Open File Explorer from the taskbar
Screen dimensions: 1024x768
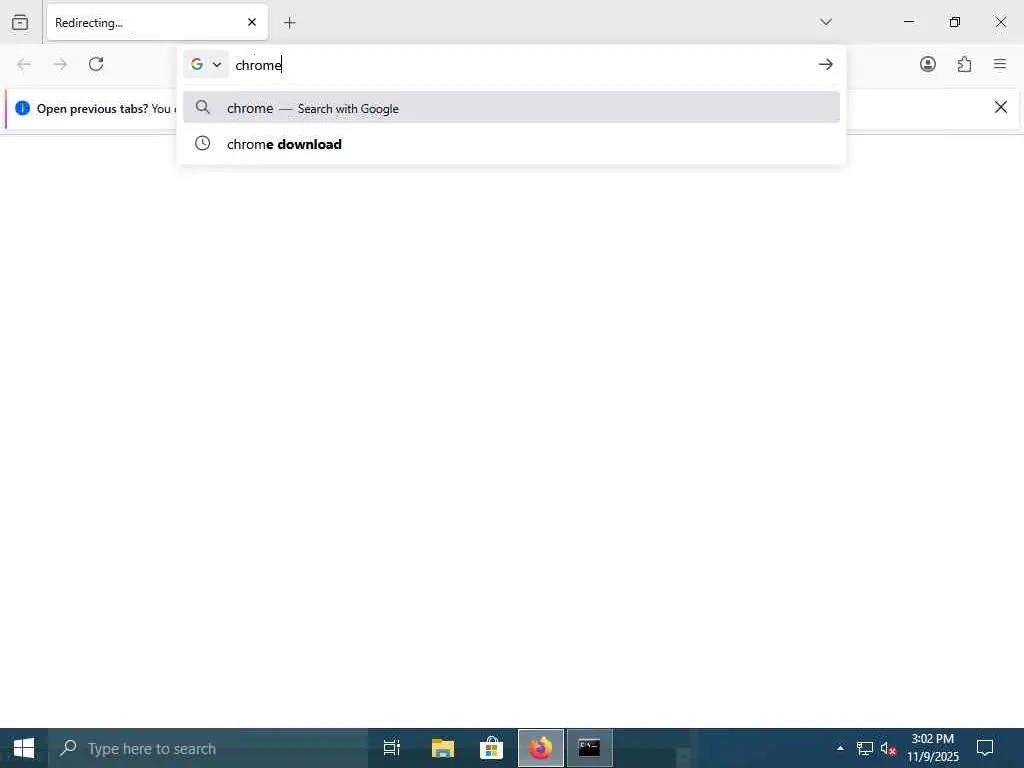pos(443,748)
